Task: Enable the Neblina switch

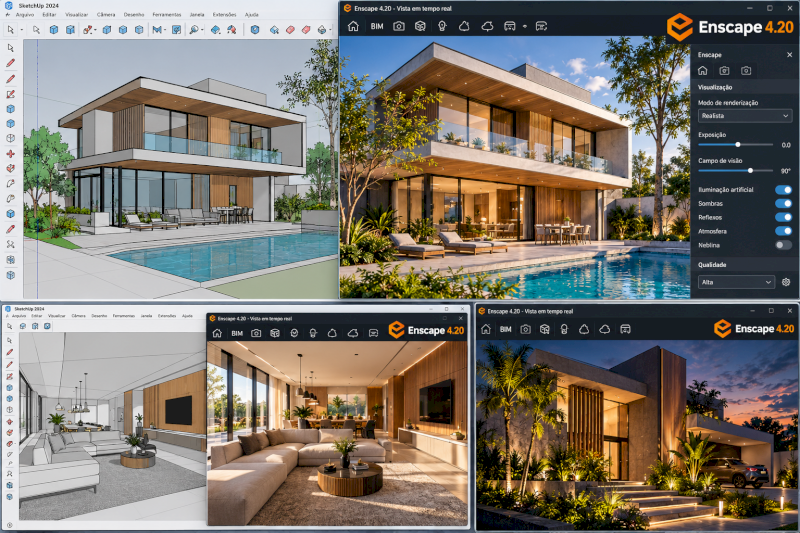Action: (x=783, y=245)
